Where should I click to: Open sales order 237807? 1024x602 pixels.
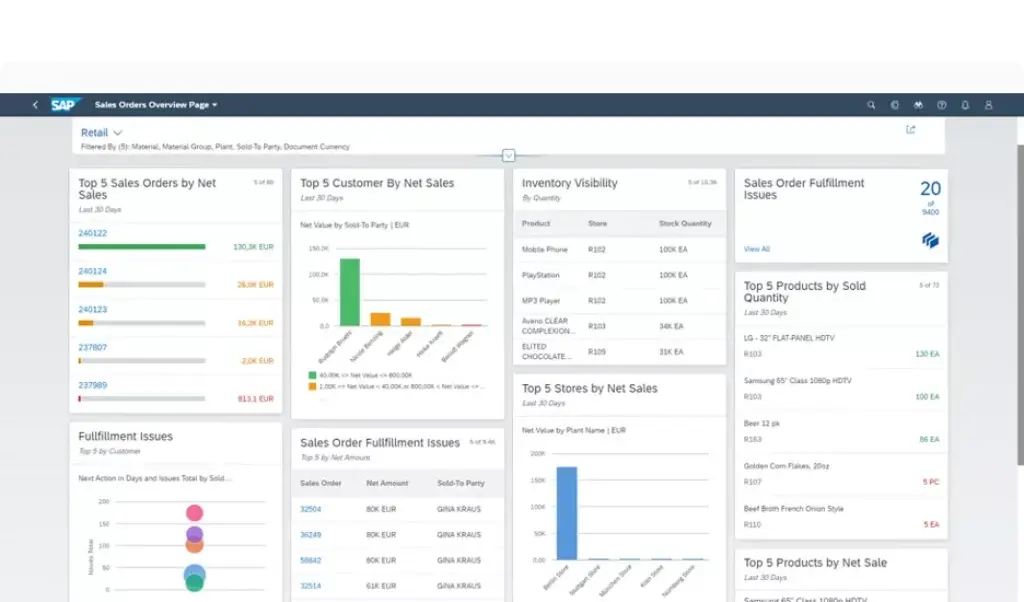click(93, 347)
